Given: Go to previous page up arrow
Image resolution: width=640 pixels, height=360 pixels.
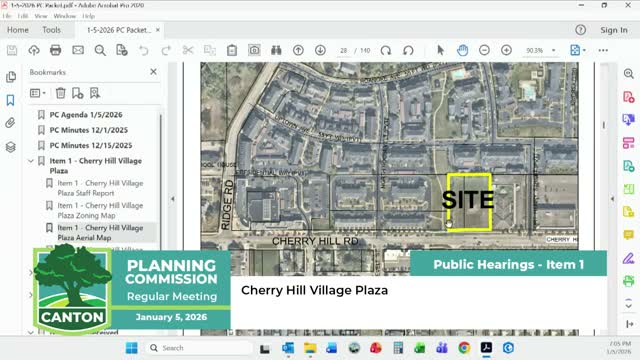Looking at the screenshot, I should [298, 50].
